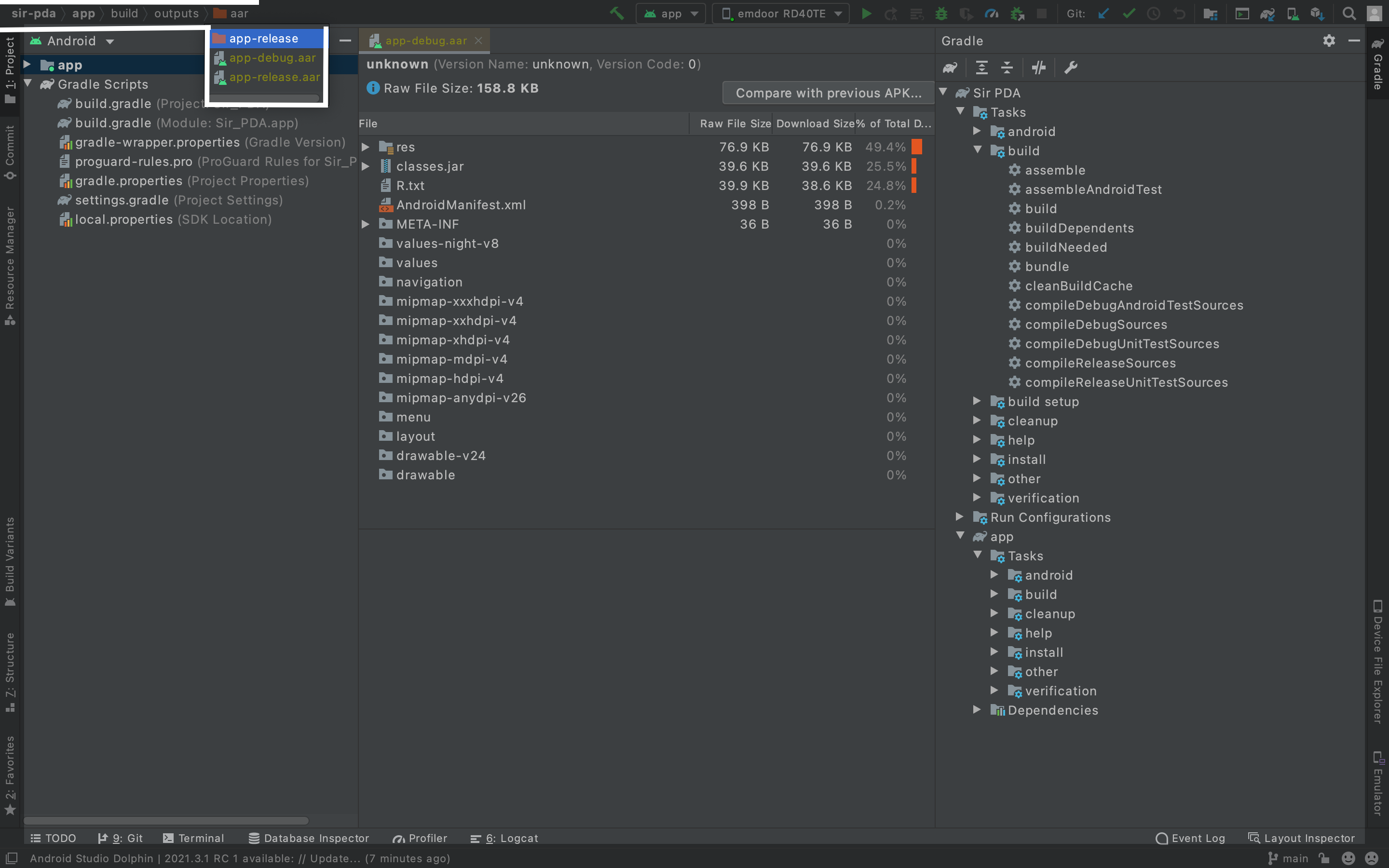Click the sync/refresh Gradle toolbar icon
Image resolution: width=1389 pixels, height=868 pixels.
951,68
